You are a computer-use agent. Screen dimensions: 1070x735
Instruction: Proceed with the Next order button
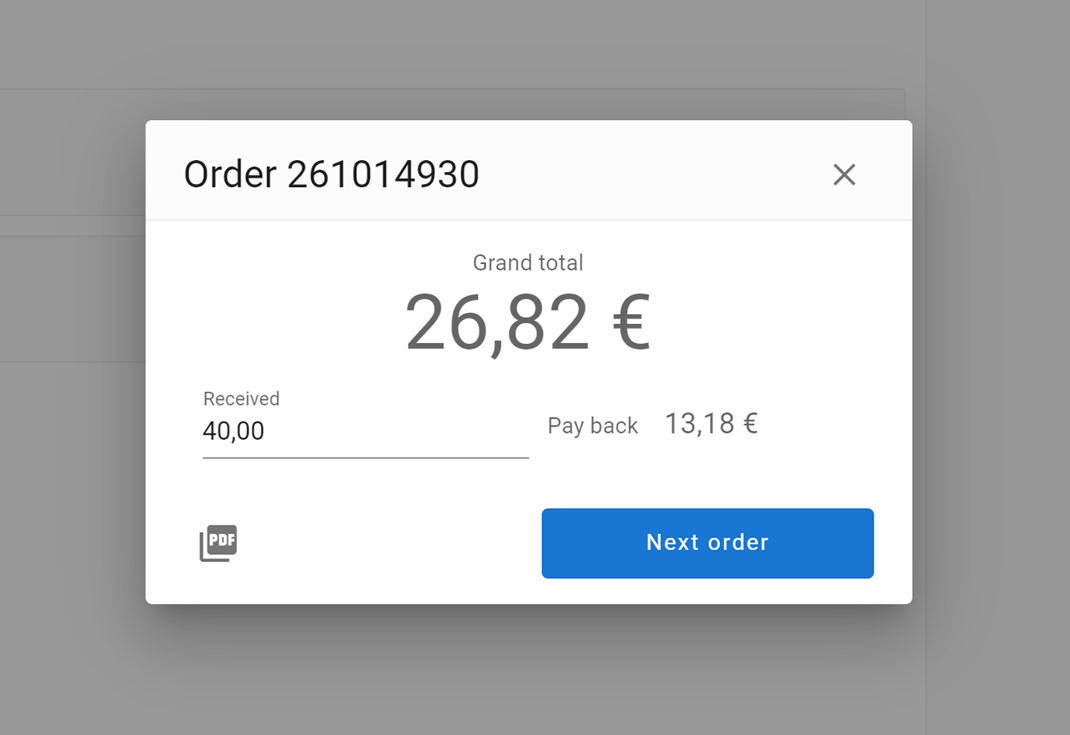click(x=707, y=543)
